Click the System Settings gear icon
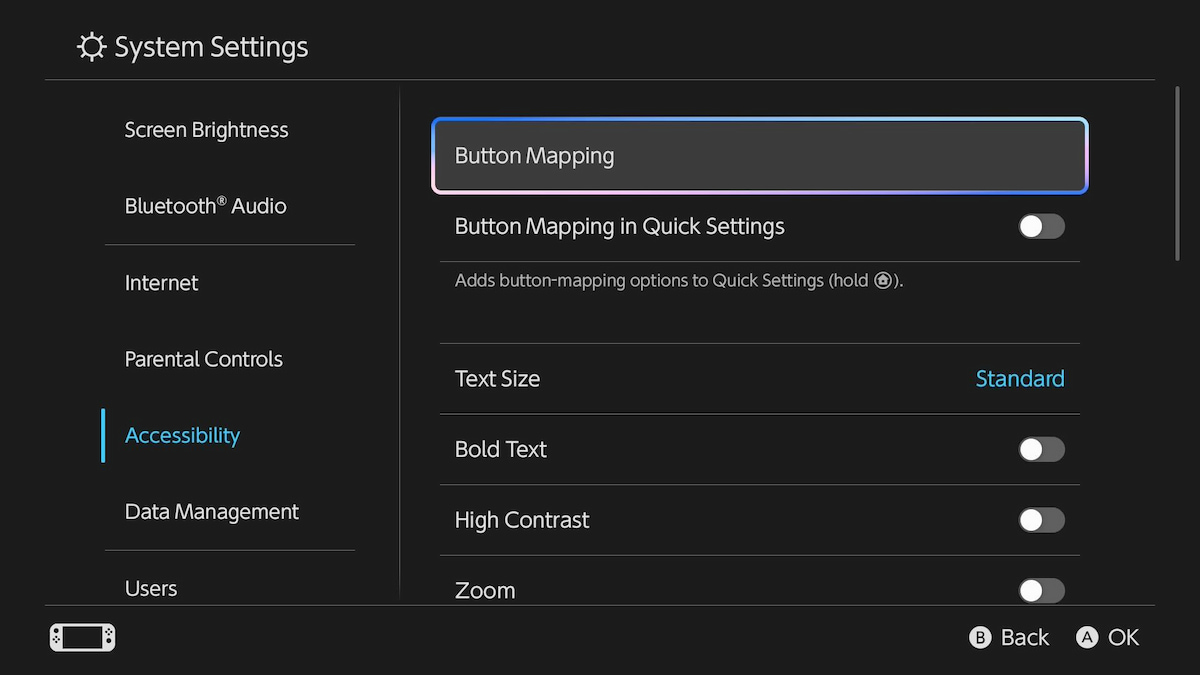This screenshot has width=1200, height=675. tap(91, 47)
